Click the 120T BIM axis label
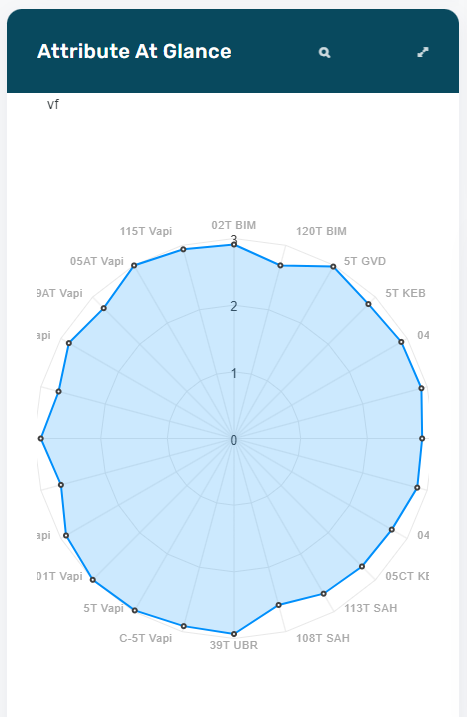The width and height of the screenshot is (467, 717). point(321,231)
